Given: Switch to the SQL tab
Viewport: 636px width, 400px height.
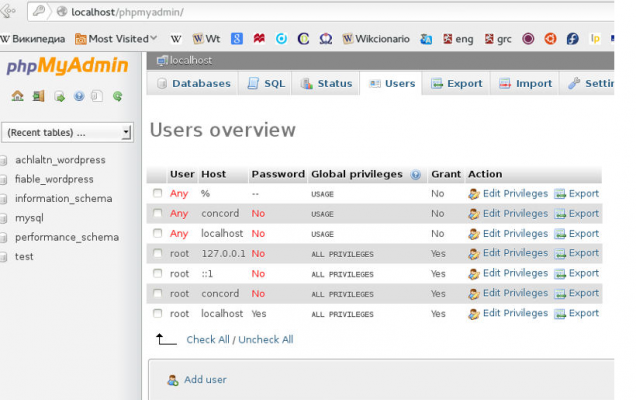Looking at the screenshot, I should (x=266, y=84).
